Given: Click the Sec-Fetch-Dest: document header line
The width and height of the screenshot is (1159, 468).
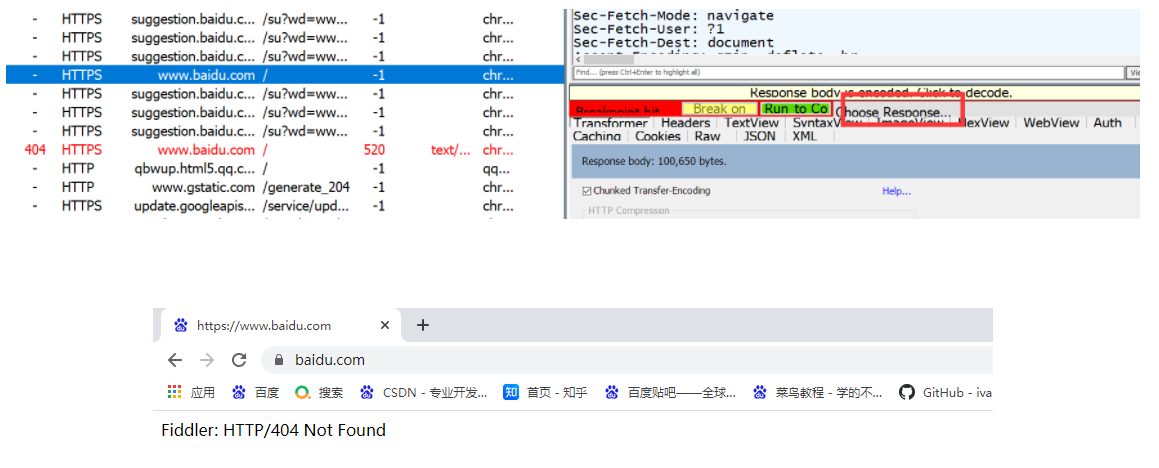Looking at the screenshot, I should [673, 44].
